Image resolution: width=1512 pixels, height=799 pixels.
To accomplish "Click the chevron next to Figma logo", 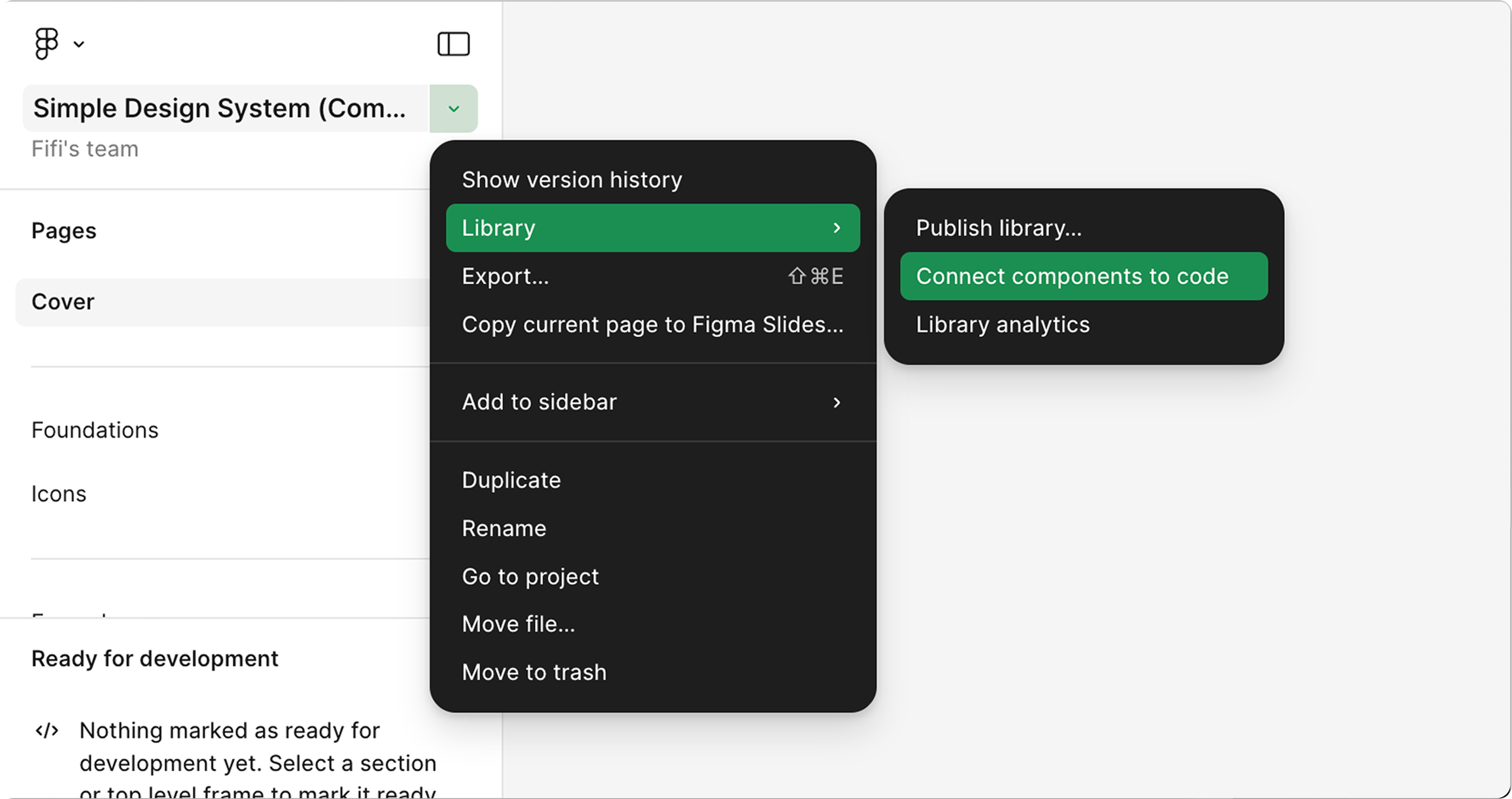I will click(x=79, y=44).
